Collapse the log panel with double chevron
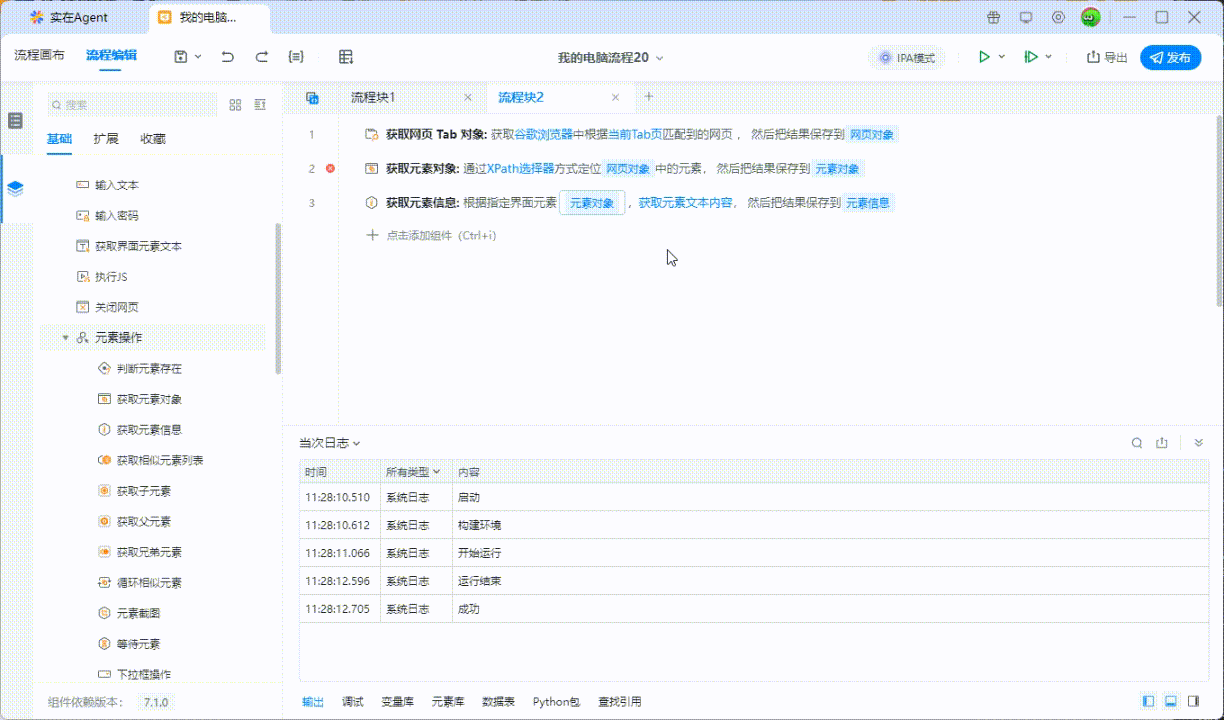The height and width of the screenshot is (720, 1224). pyautogui.click(x=1199, y=443)
